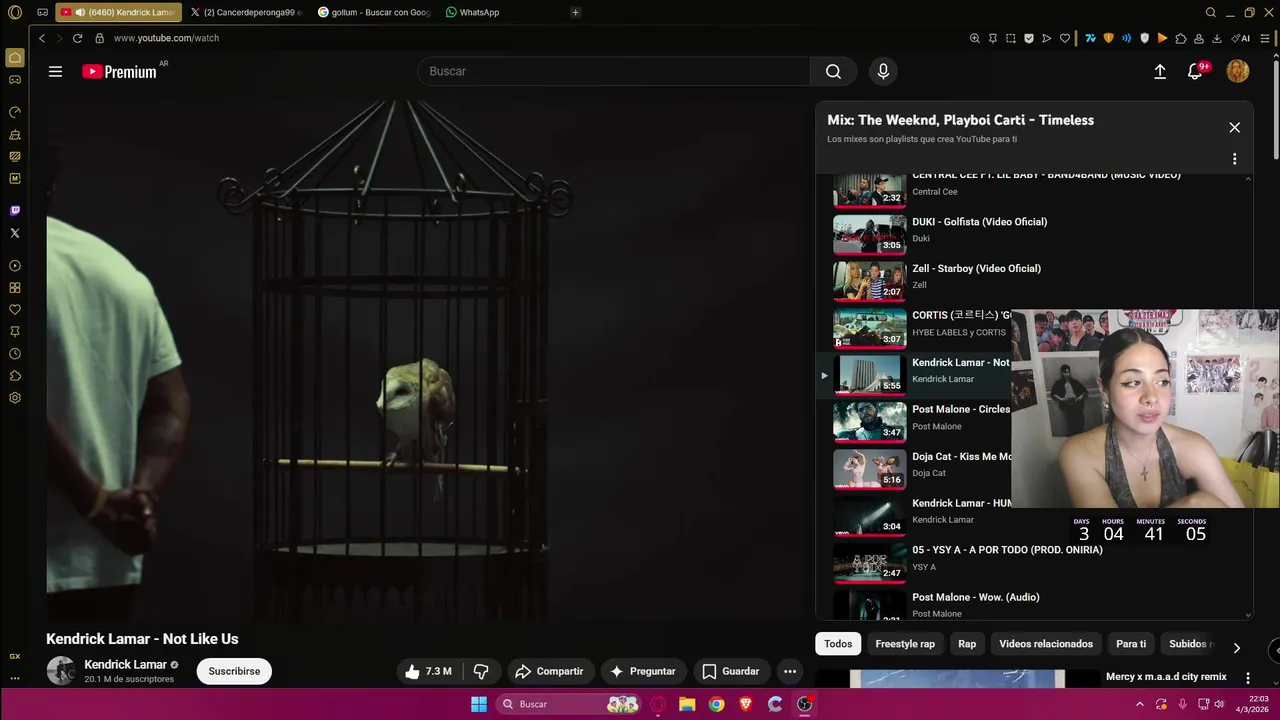
Task: Open the mix playlist three-dot options
Action: (x=1234, y=159)
